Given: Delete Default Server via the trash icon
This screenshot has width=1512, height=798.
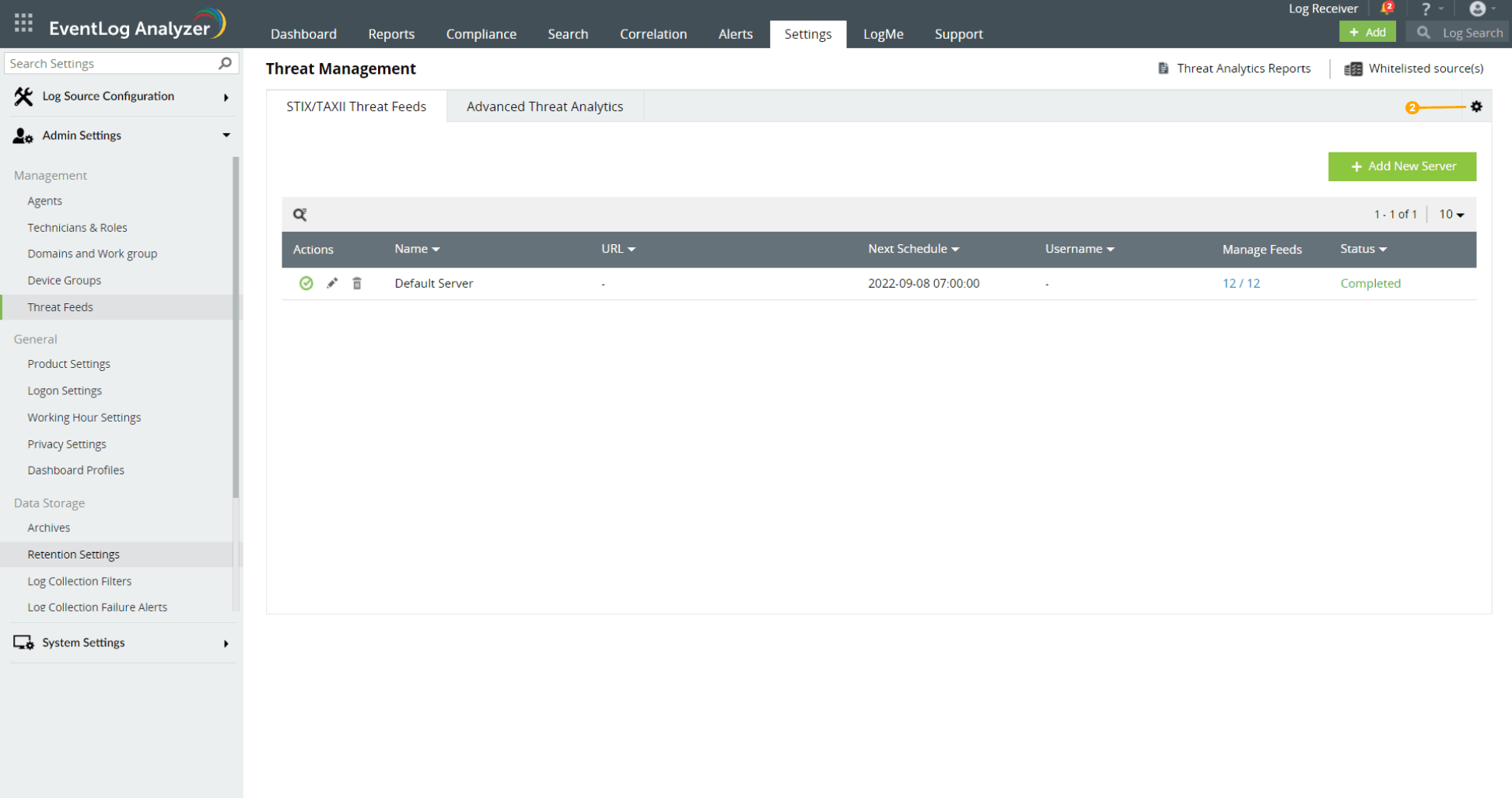Looking at the screenshot, I should coord(357,283).
